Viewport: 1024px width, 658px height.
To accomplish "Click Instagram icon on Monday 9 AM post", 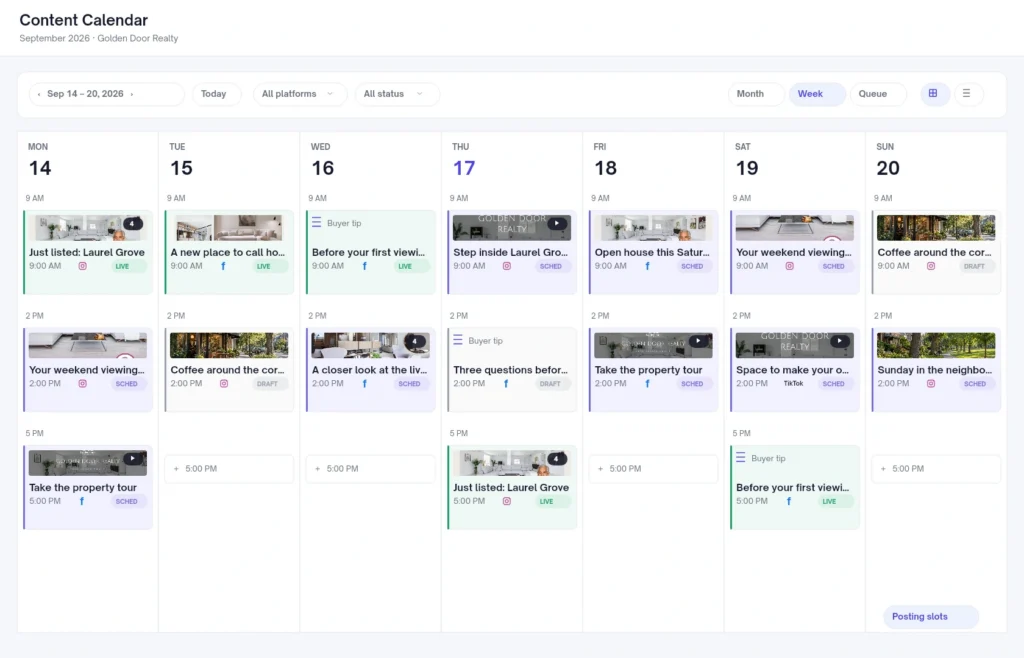I will 83,266.
